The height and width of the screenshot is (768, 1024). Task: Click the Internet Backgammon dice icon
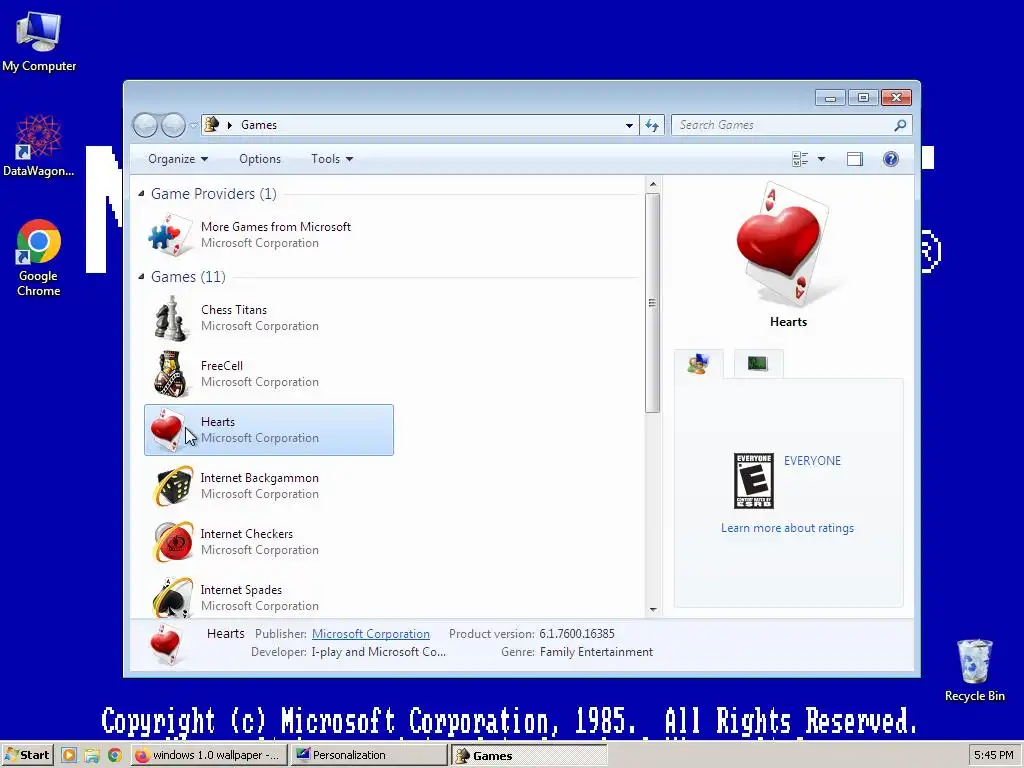coord(173,486)
